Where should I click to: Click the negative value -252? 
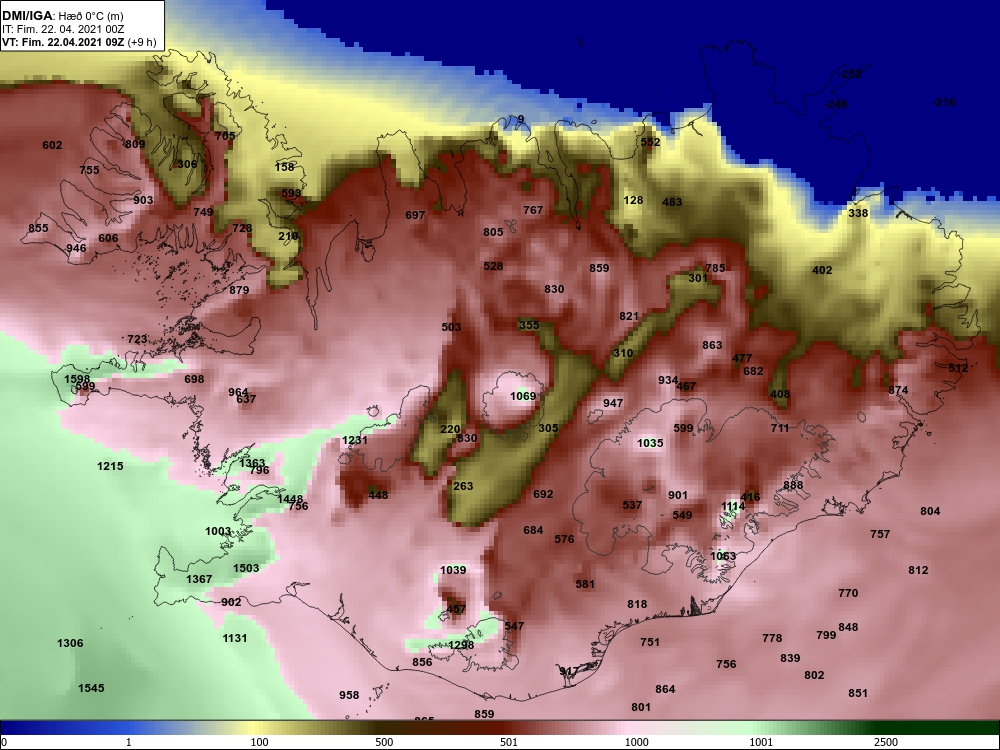click(850, 75)
